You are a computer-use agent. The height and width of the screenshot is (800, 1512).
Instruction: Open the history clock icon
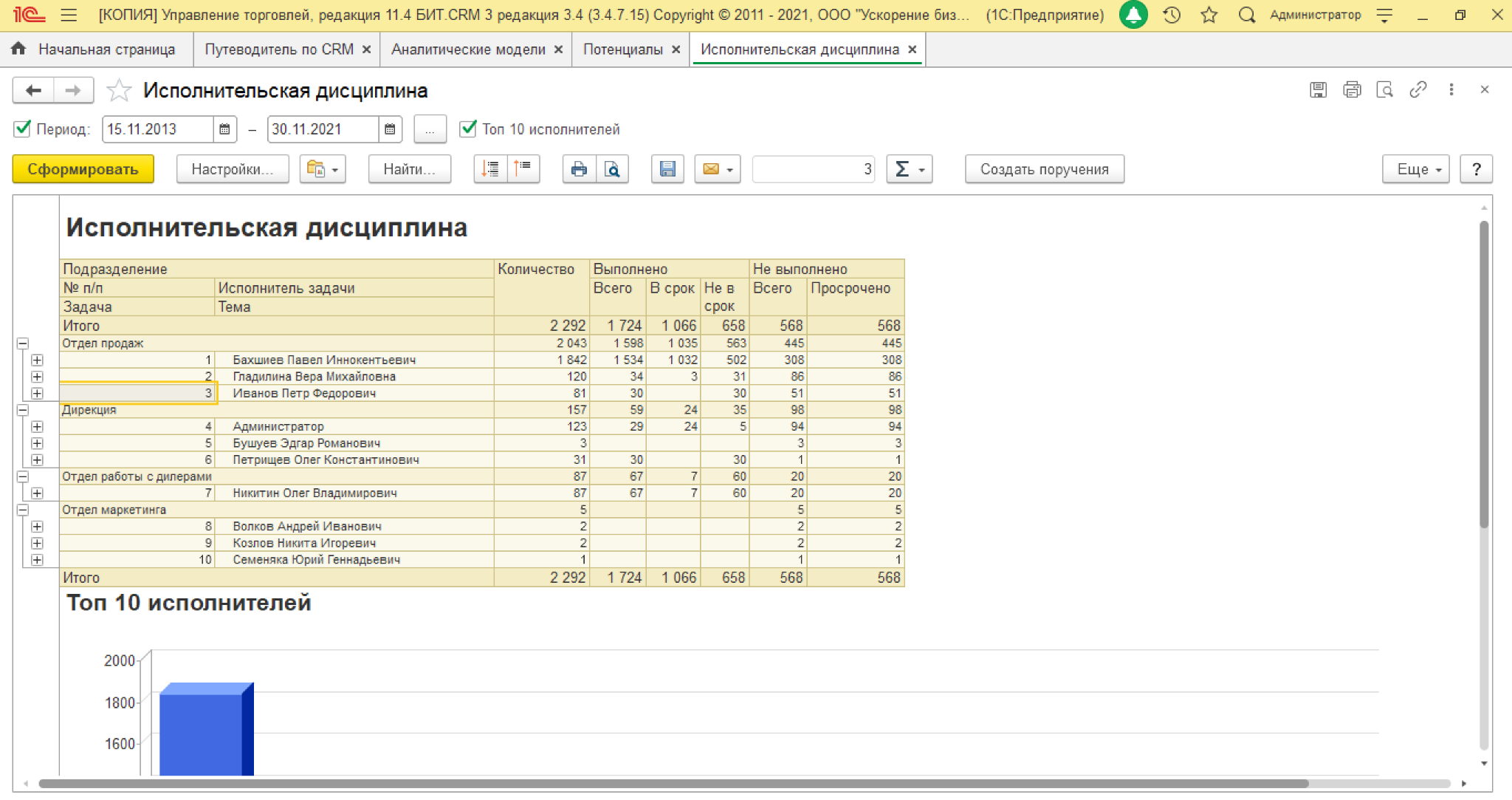[1172, 15]
